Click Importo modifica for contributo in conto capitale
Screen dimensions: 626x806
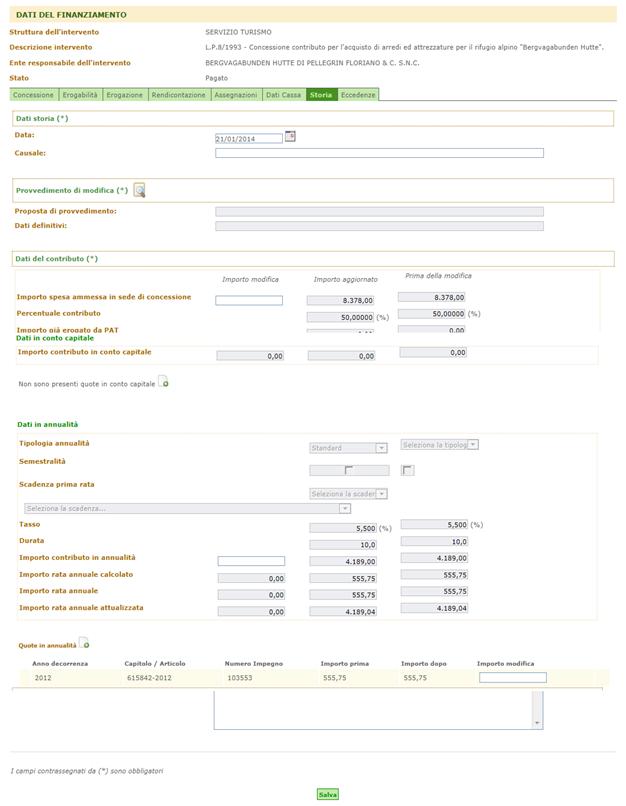(250, 356)
